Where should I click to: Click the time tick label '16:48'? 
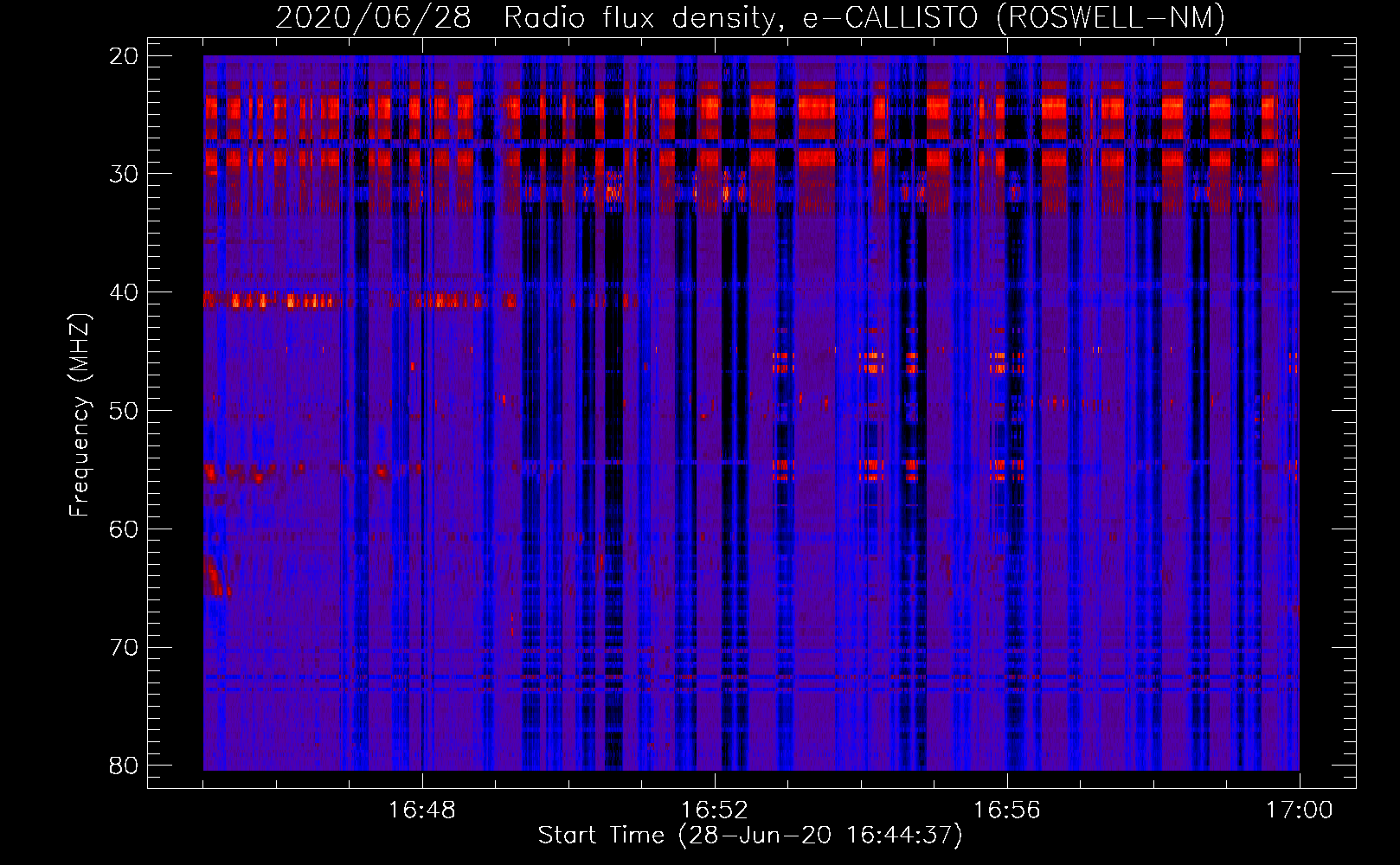(x=422, y=811)
